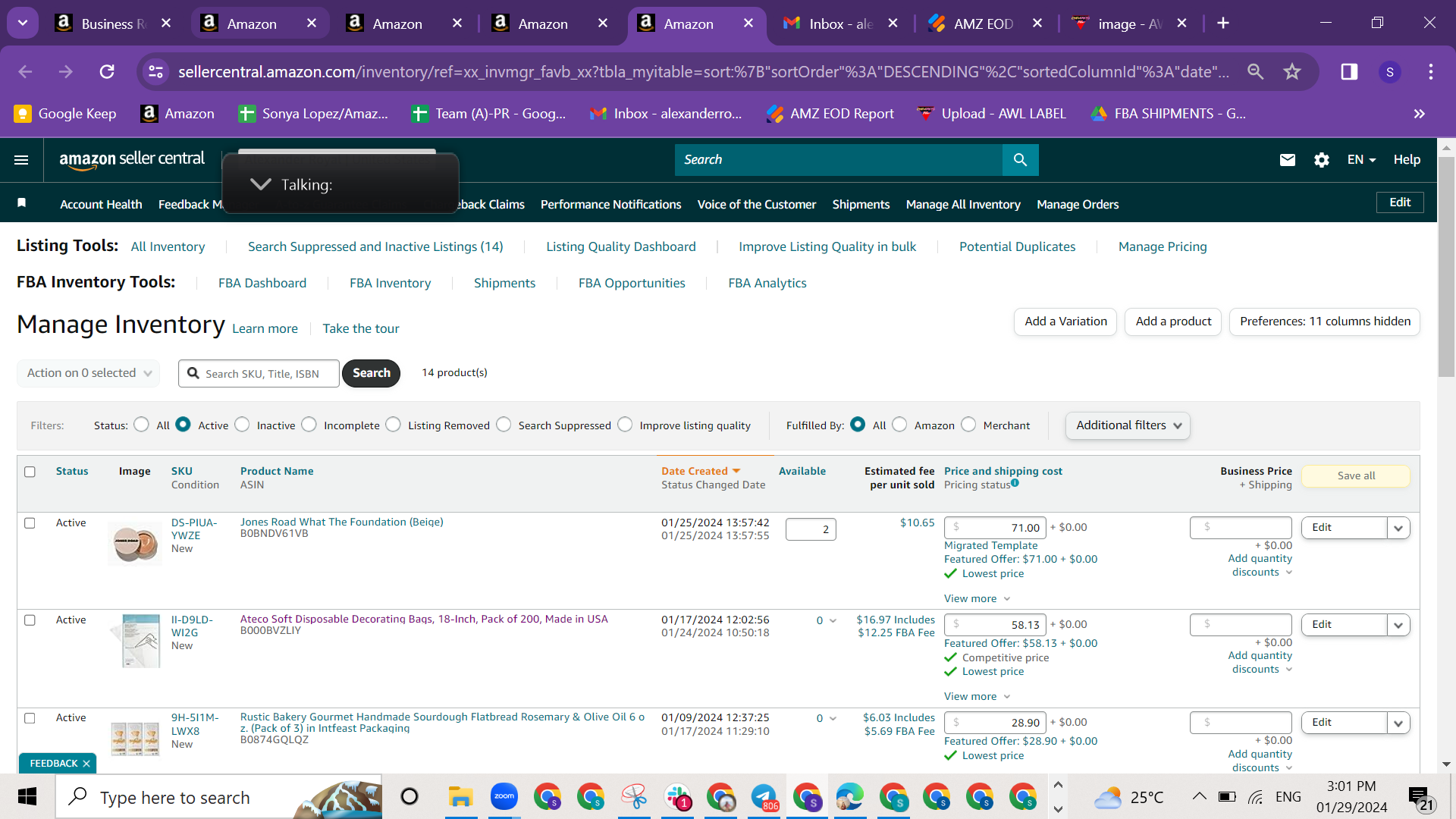The height and width of the screenshot is (819, 1456).
Task: Click the available quantity field showing 2
Action: [811, 529]
